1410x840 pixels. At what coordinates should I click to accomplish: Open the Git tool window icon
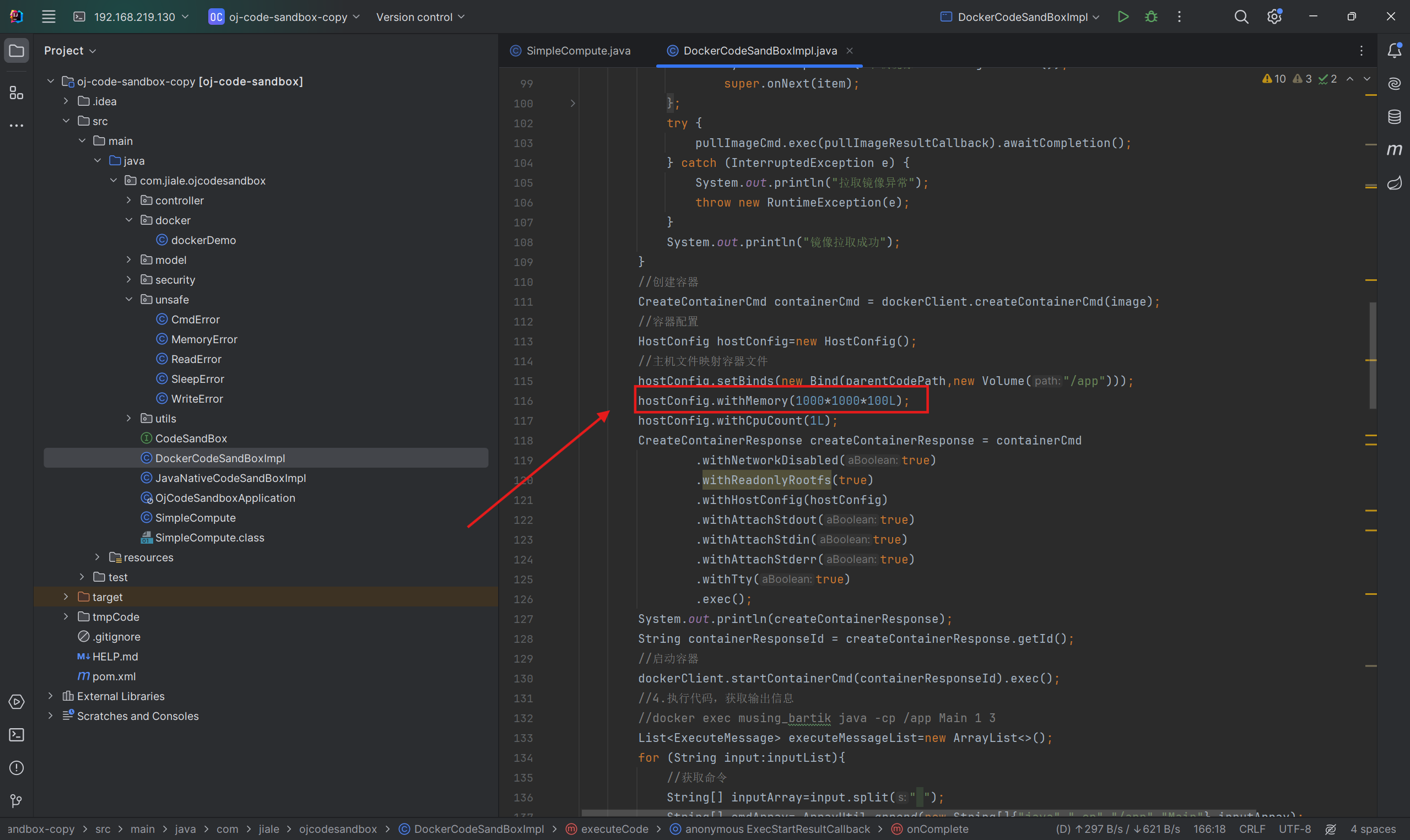[17, 800]
